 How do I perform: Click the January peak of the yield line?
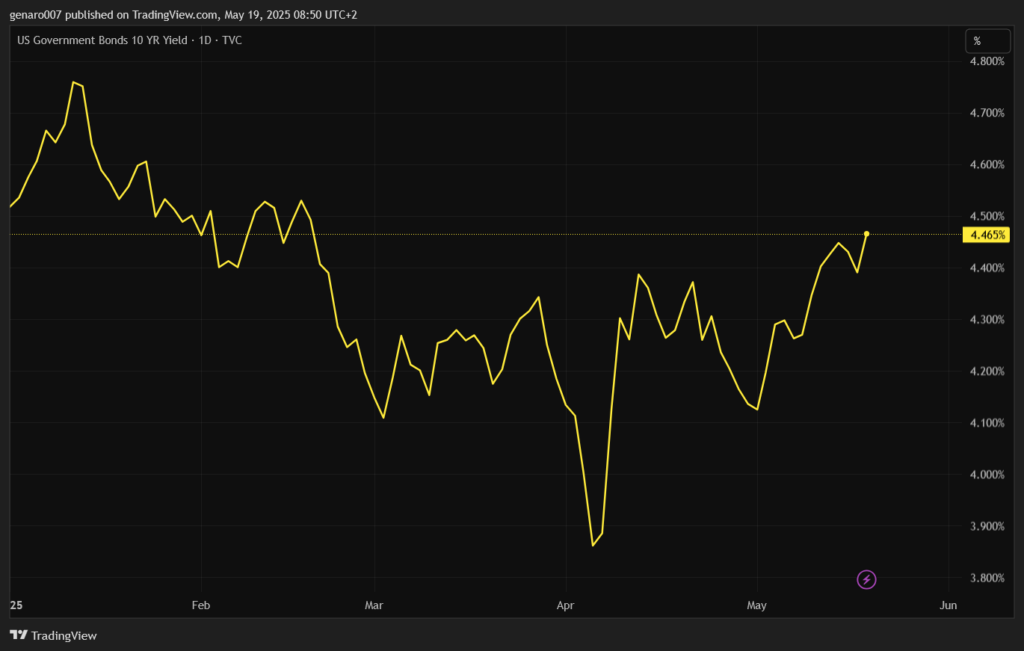74,82
